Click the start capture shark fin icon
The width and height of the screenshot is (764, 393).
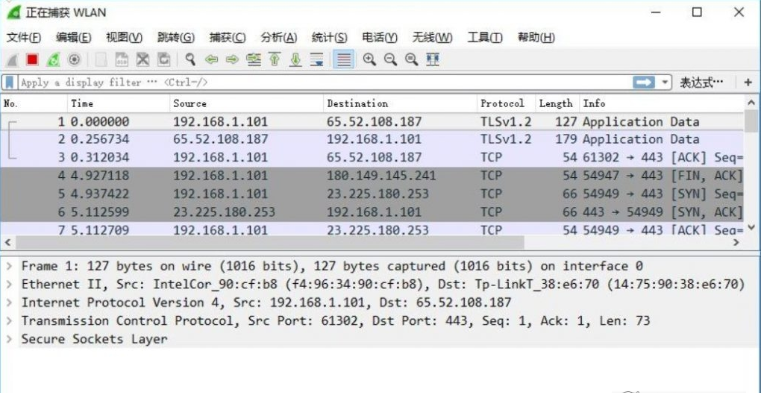tap(12, 60)
